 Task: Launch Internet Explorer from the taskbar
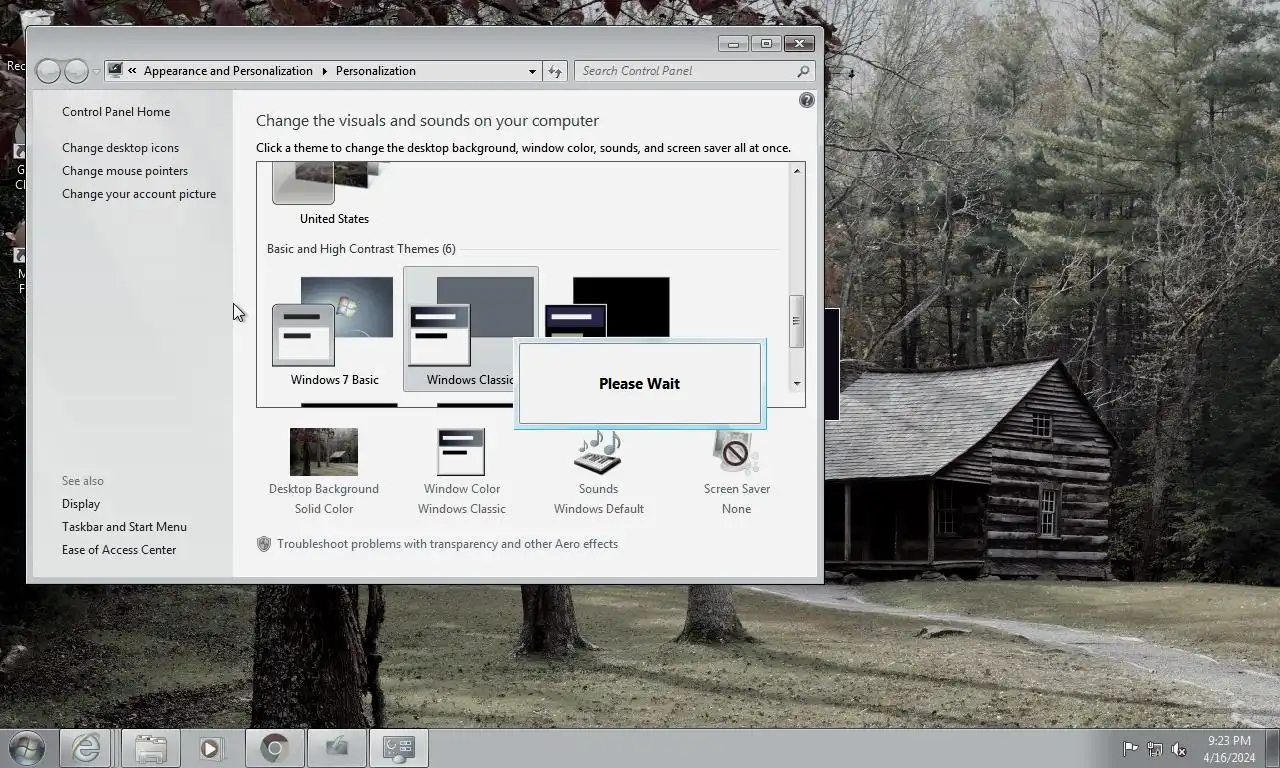85,748
